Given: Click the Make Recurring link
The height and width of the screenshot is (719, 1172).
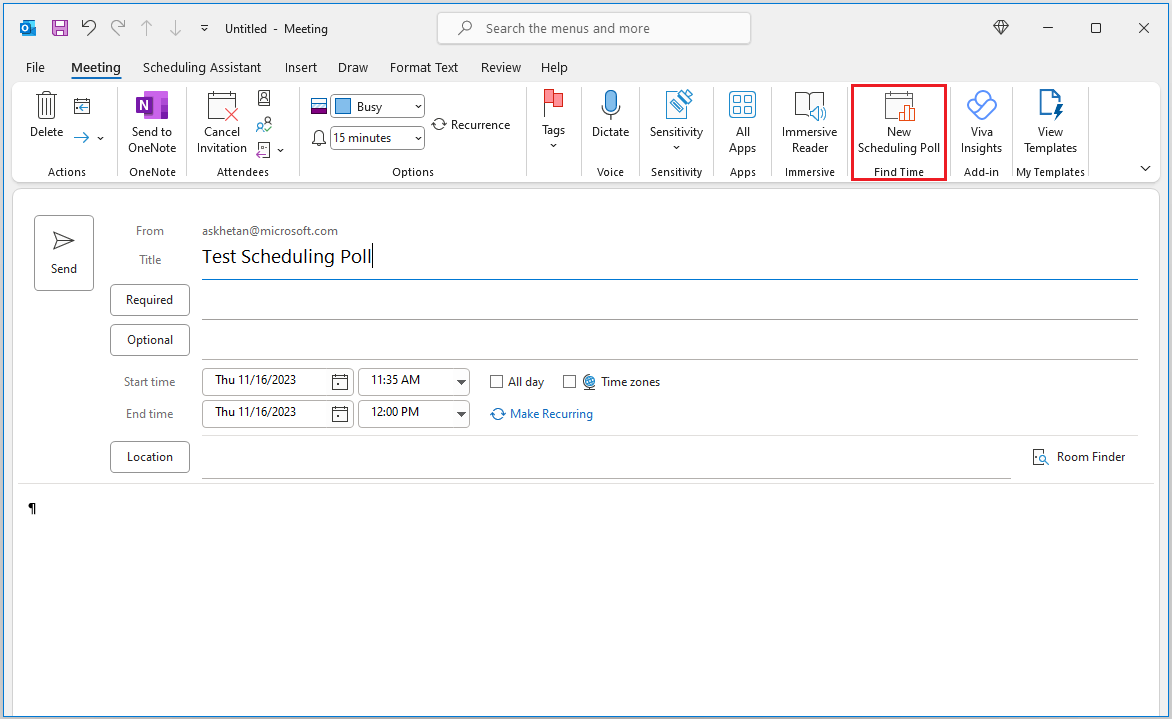Looking at the screenshot, I should 551,413.
